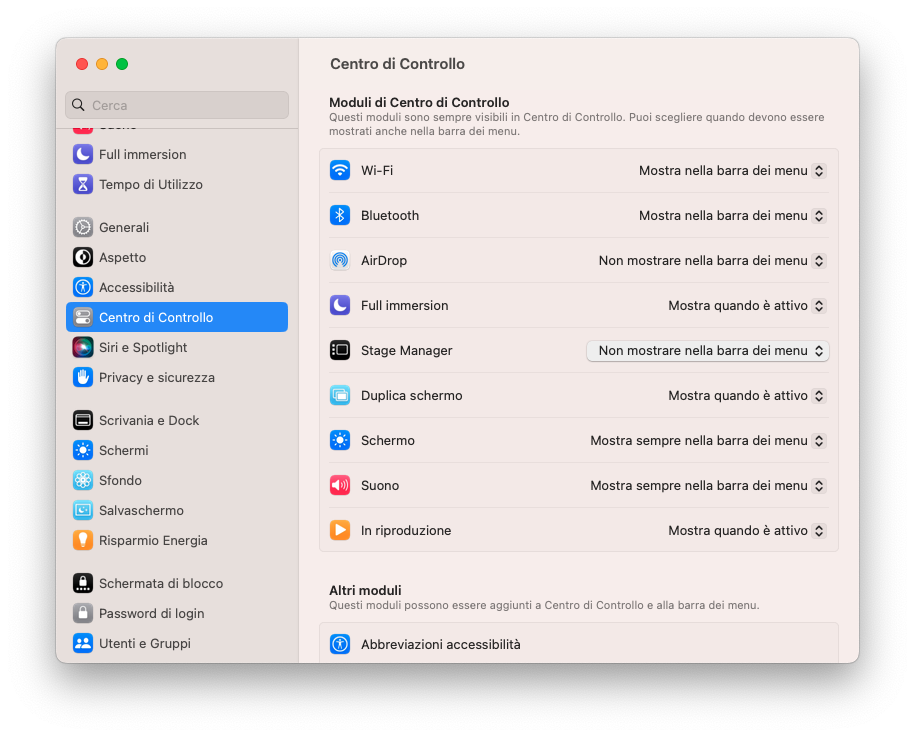Click the AirDrop label text
The width and height of the screenshot is (915, 737).
384,260
